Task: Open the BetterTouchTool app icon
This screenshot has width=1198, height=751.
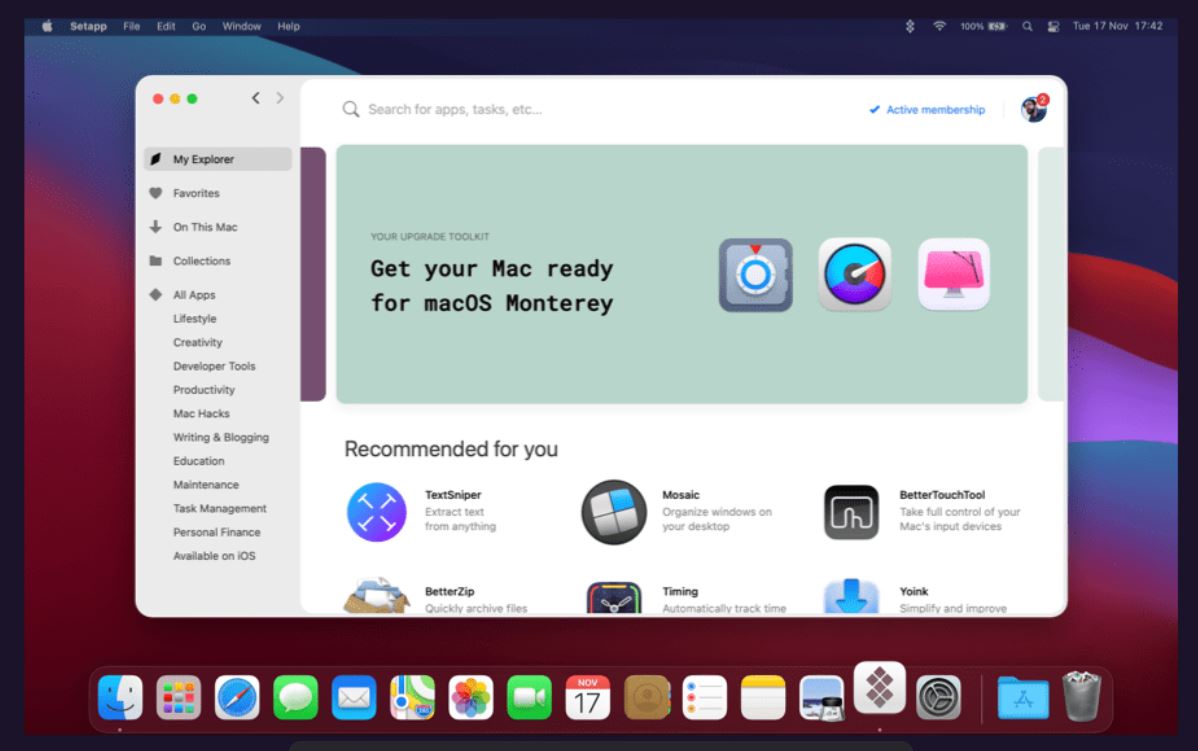Action: click(x=851, y=512)
